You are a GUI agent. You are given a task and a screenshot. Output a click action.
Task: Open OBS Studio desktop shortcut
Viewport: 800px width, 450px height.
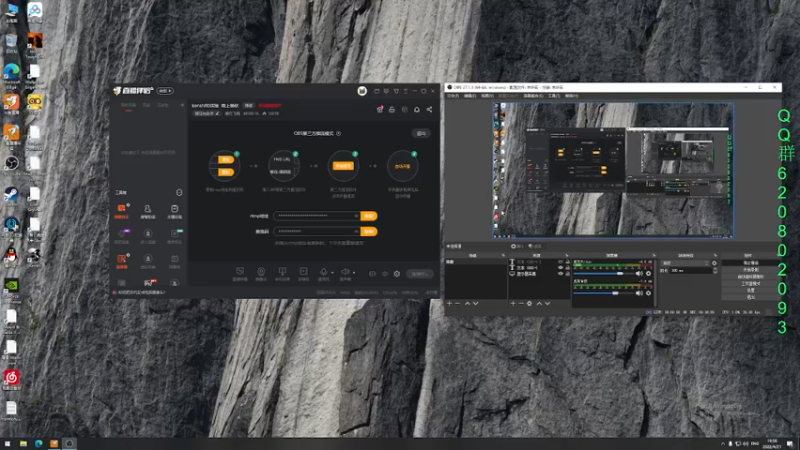tap(11, 163)
